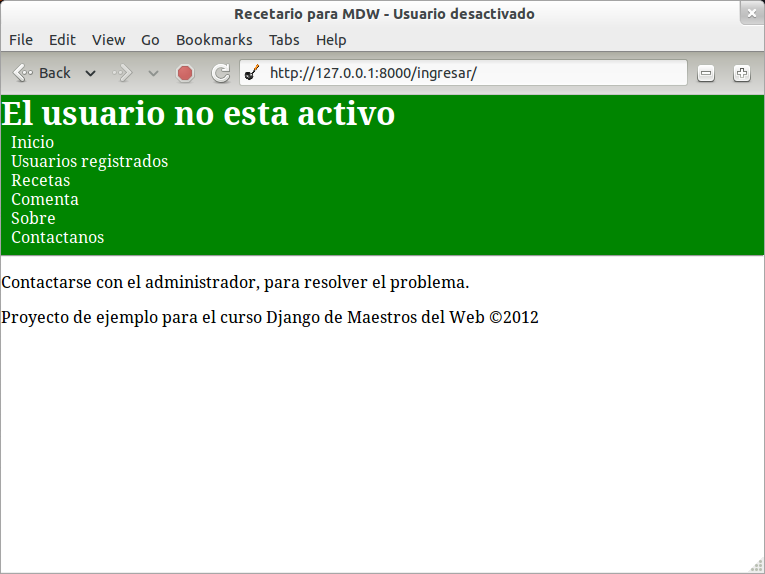Click the footer text 'Proyecto de ejemplo'
The width and height of the screenshot is (765, 574).
tap(80, 317)
